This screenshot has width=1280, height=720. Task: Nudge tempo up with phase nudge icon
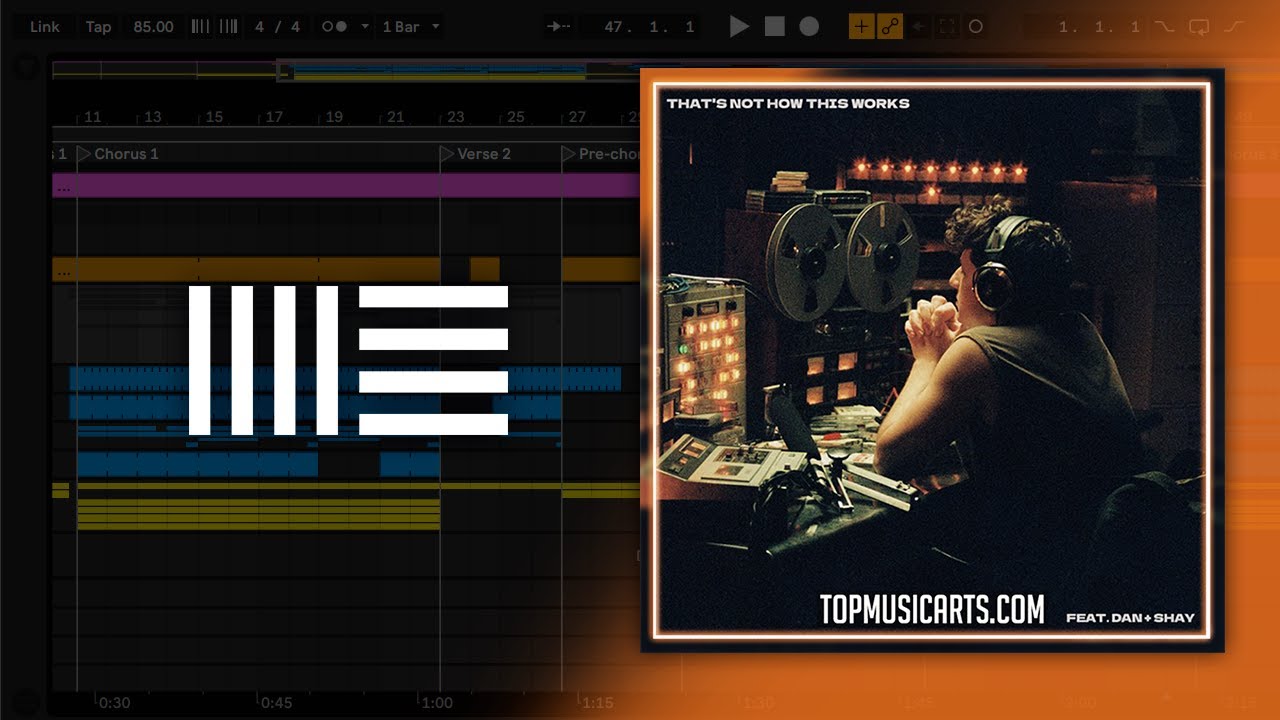pyautogui.click(x=229, y=27)
